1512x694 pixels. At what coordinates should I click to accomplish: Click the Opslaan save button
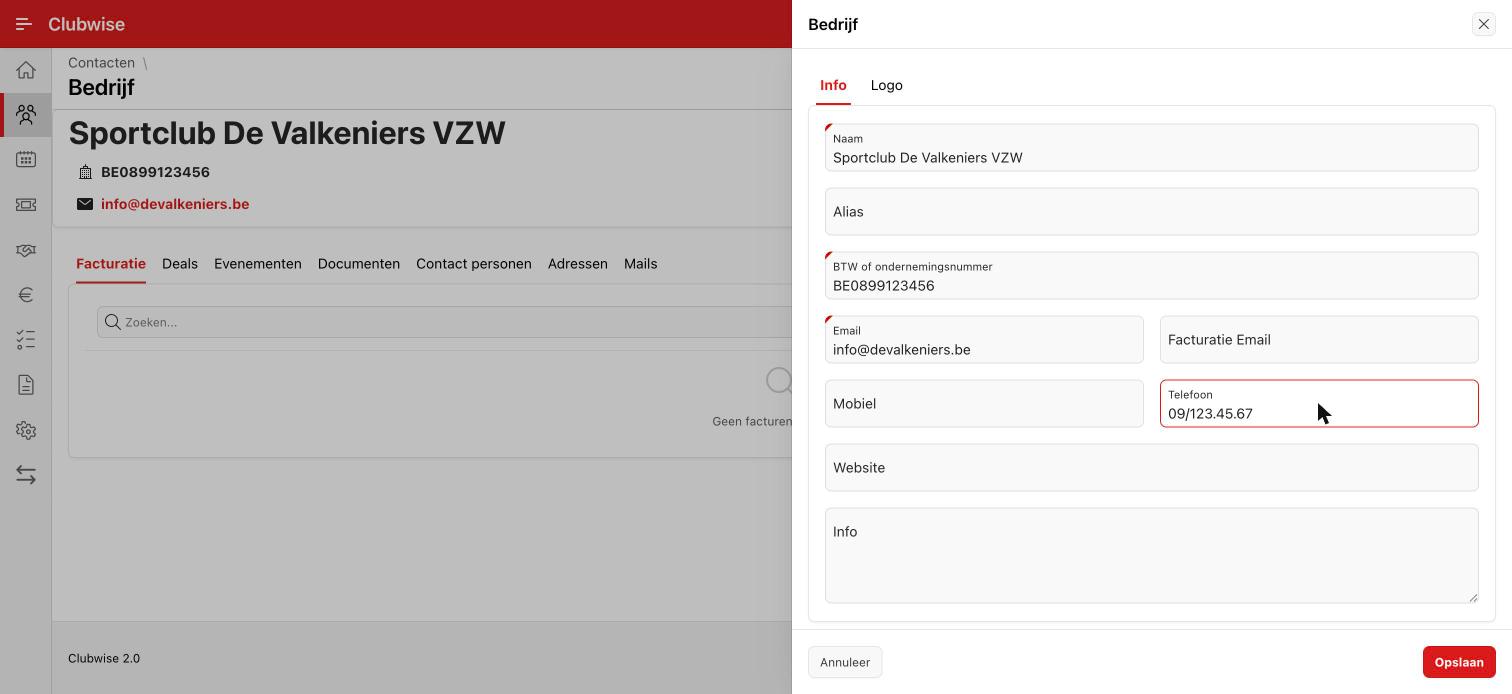pos(1459,662)
